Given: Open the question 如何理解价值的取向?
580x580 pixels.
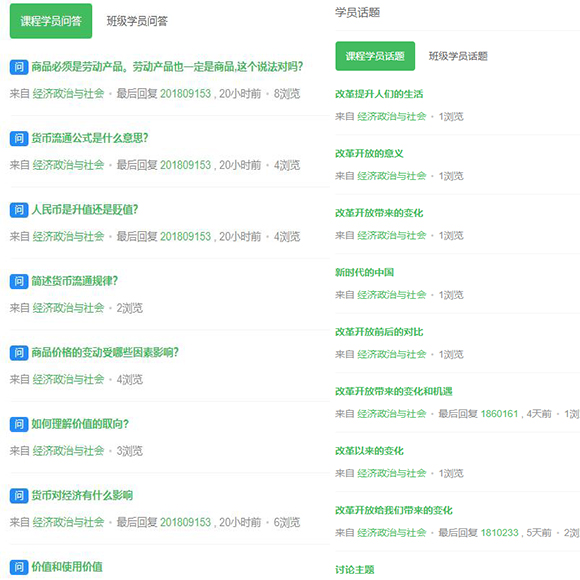Looking at the screenshot, I should tap(80, 424).
